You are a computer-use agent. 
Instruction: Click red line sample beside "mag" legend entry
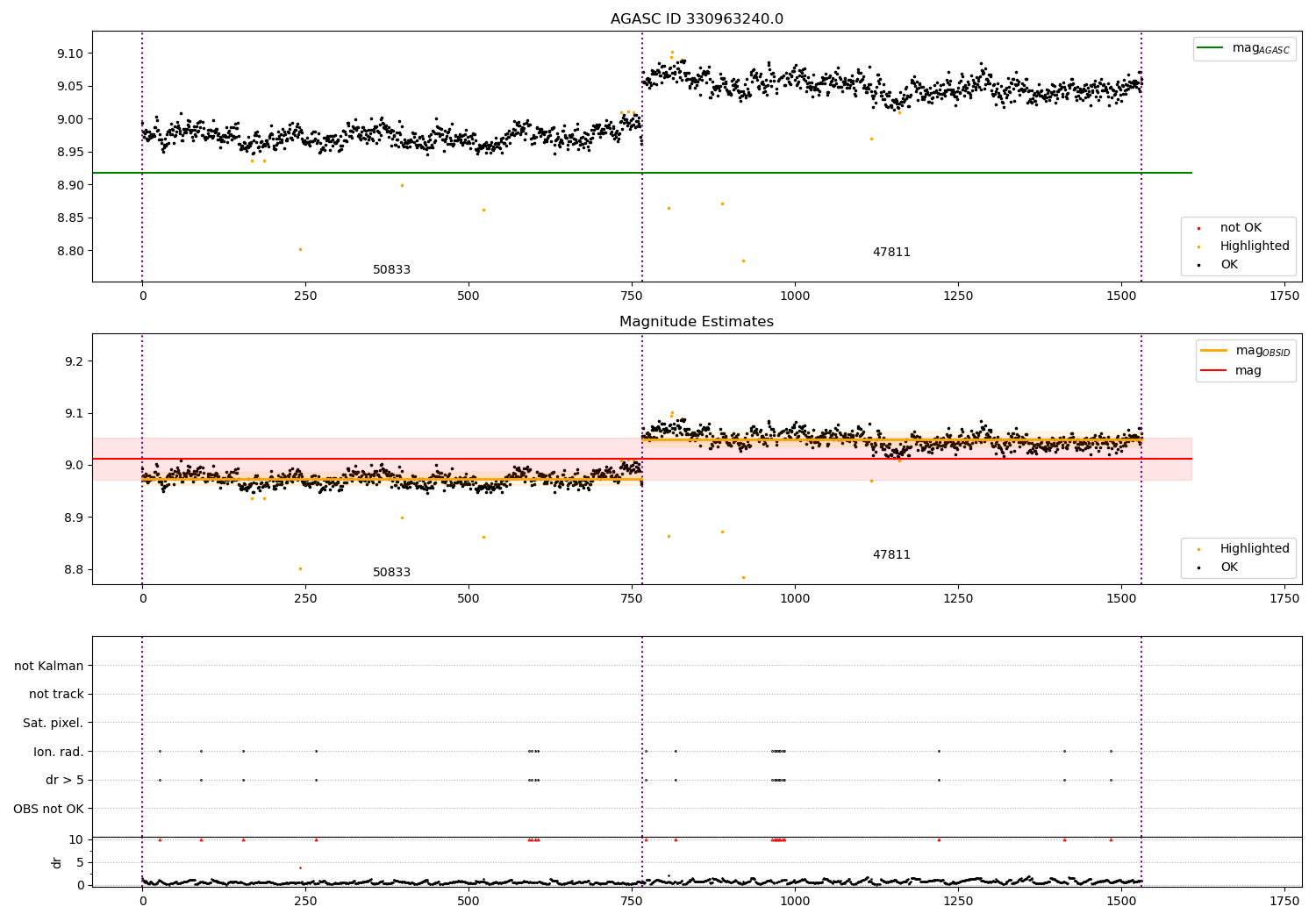(x=1213, y=370)
